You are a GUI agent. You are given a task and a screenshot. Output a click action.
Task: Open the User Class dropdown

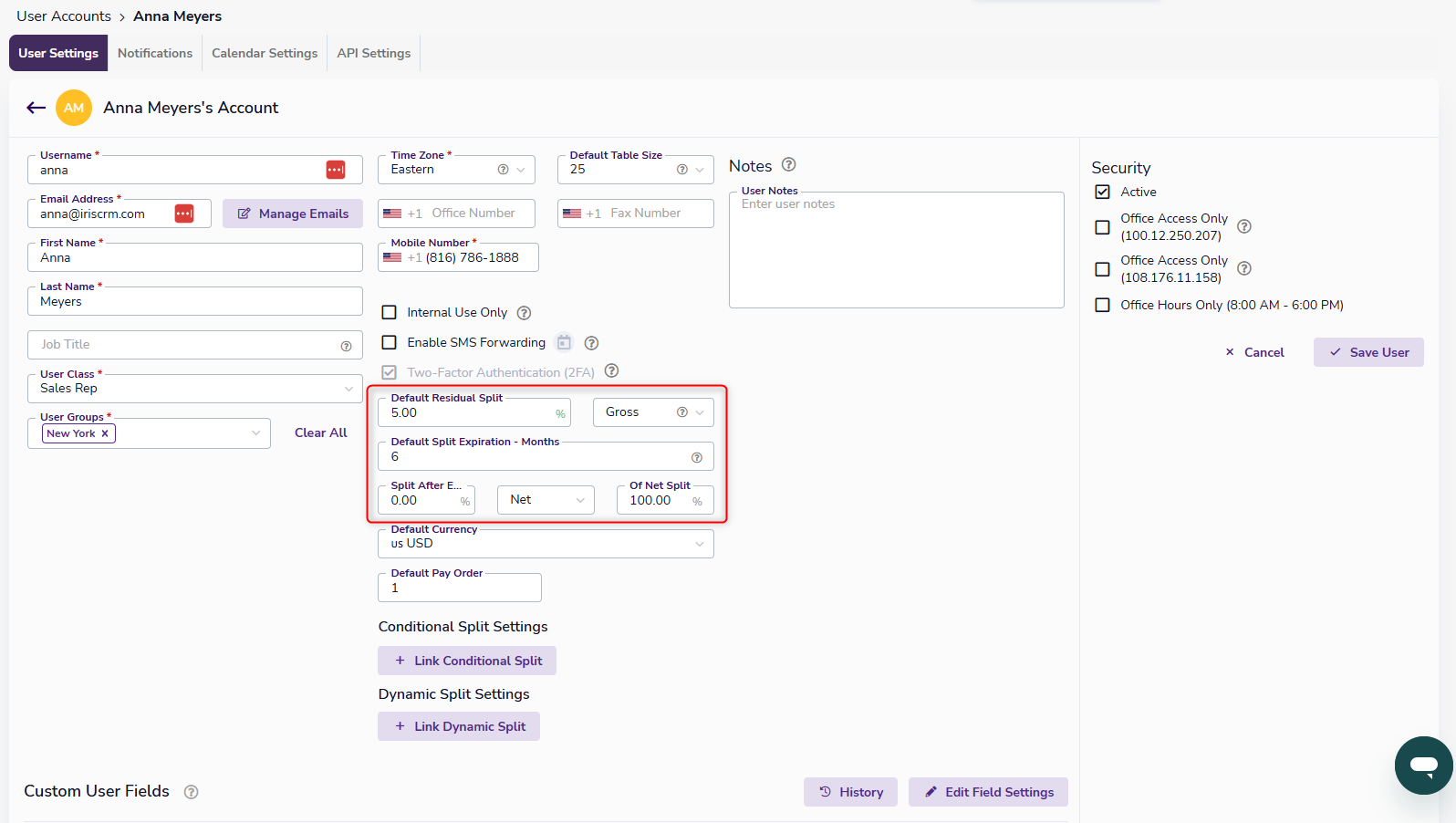click(195, 389)
